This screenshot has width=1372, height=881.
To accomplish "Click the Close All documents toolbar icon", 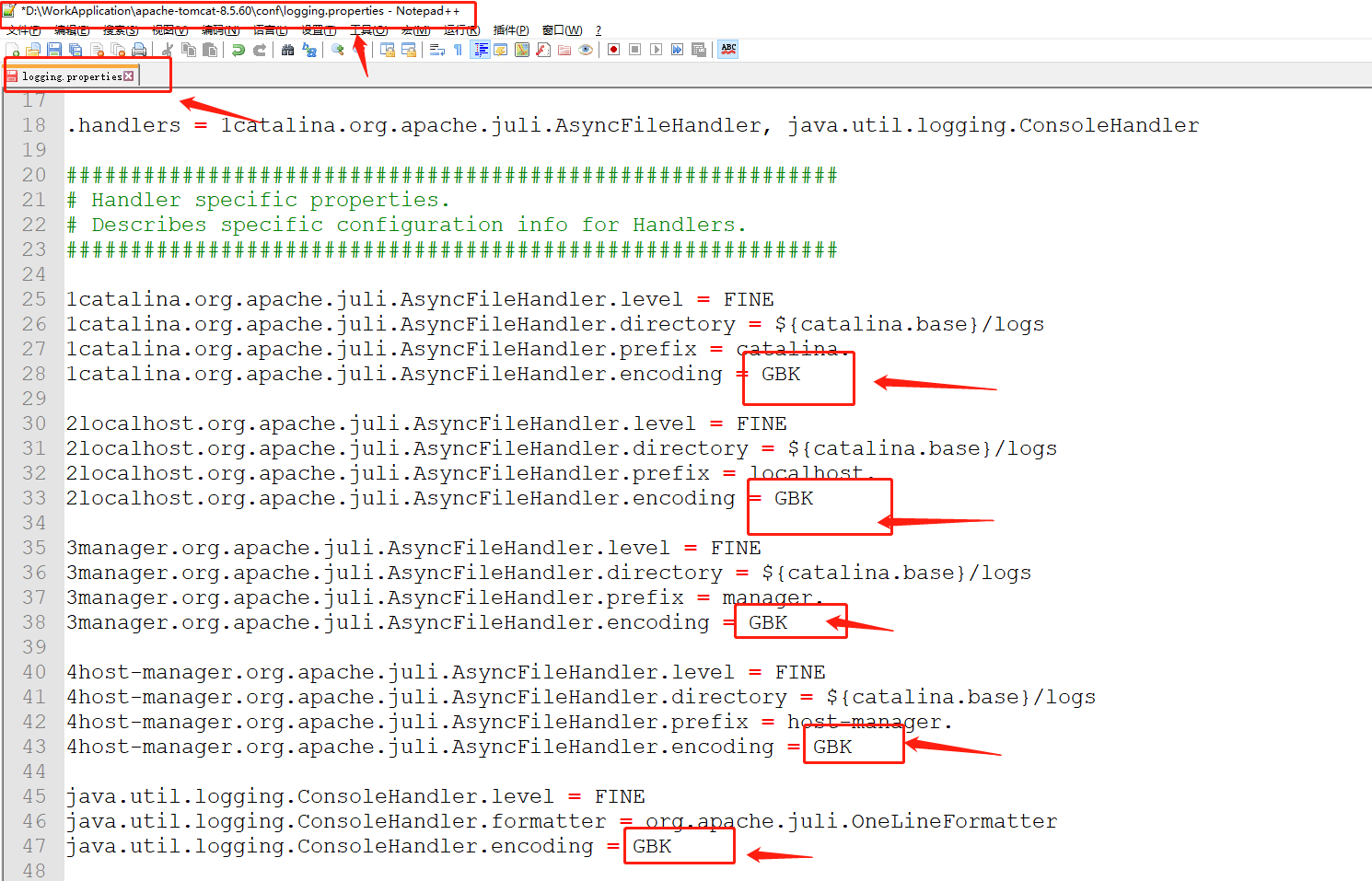I will (x=118, y=50).
